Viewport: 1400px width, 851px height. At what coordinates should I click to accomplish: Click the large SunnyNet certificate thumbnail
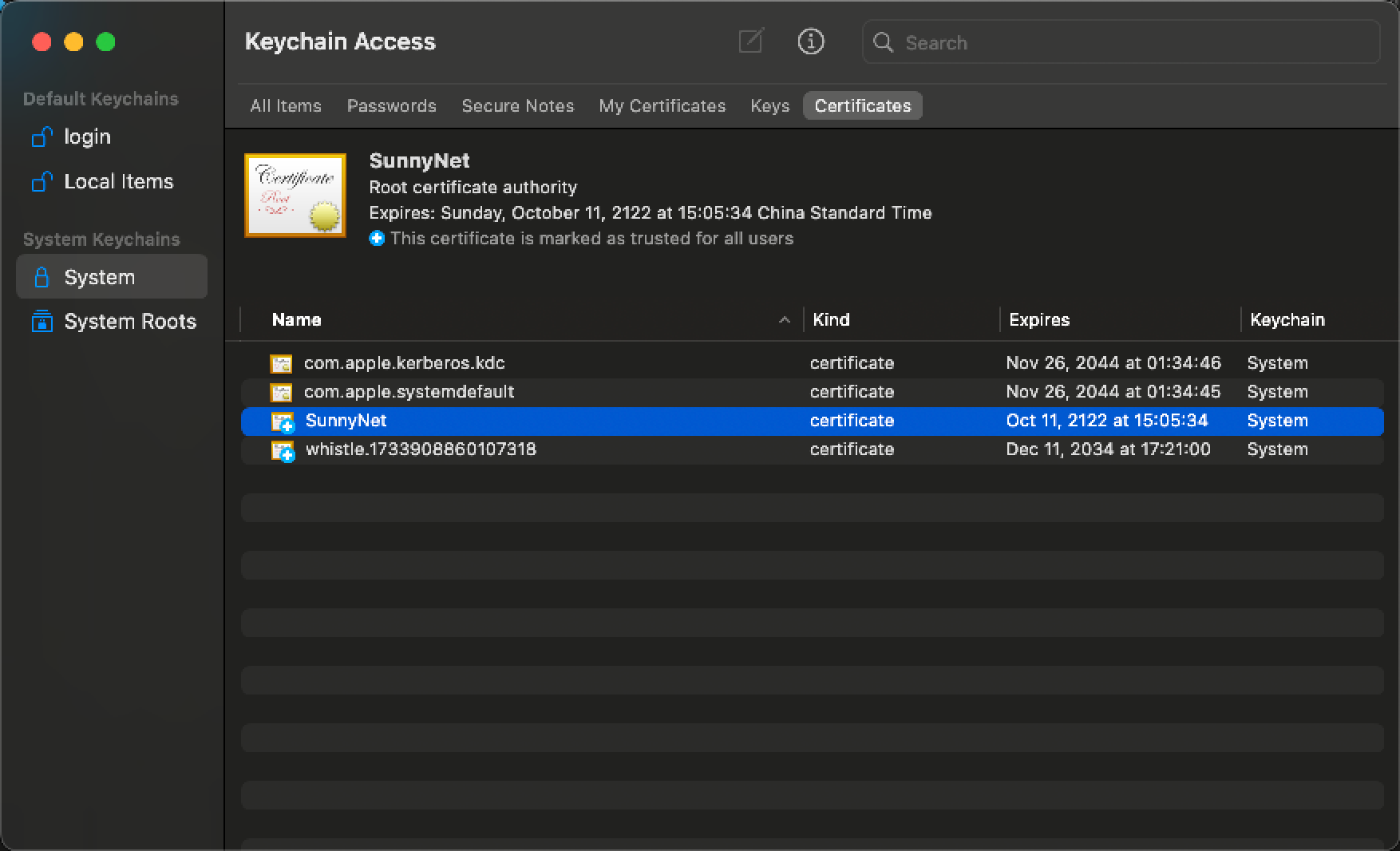click(x=295, y=196)
